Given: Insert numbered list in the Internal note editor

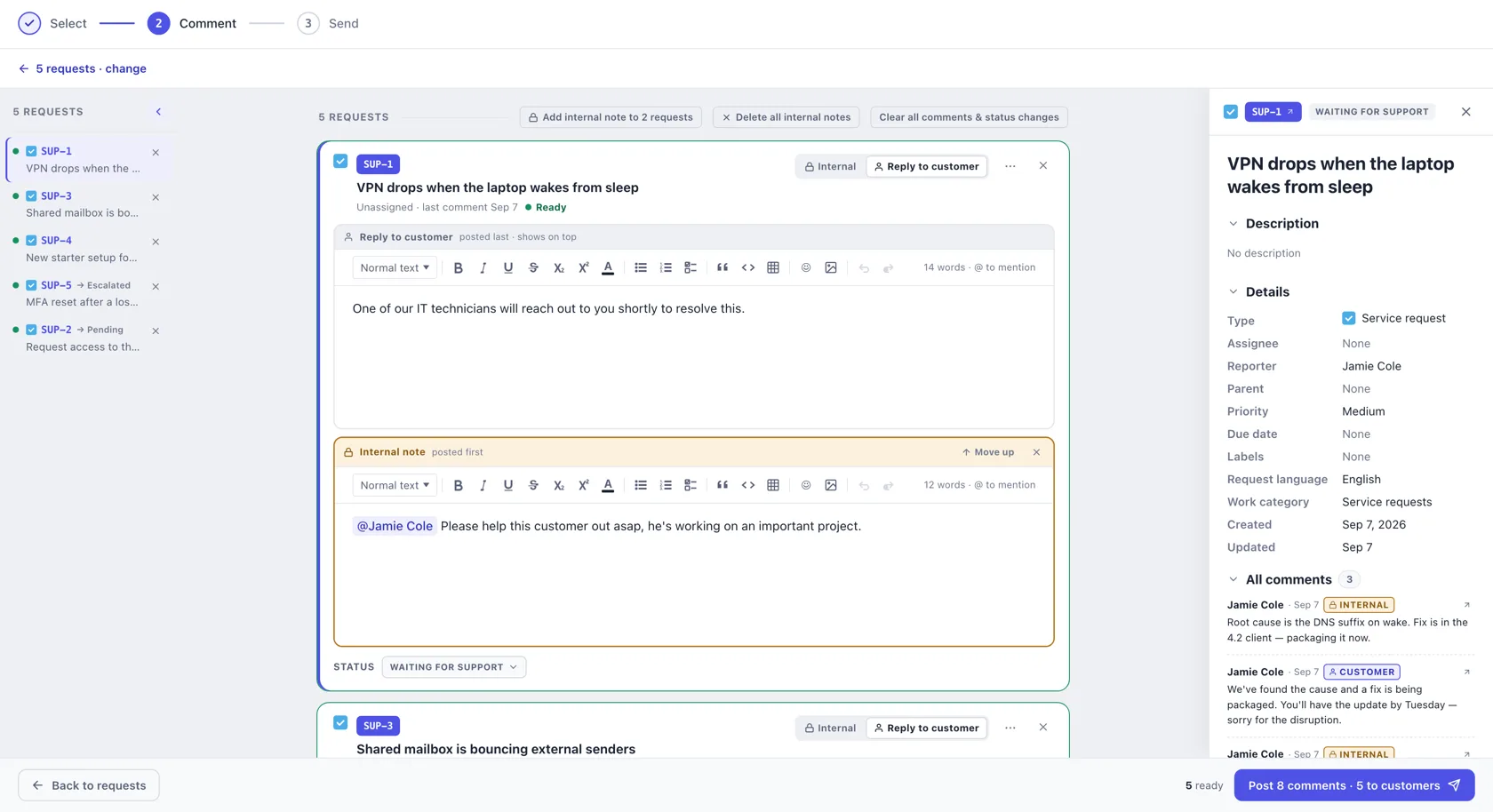Looking at the screenshot, I should pyautogui.click(x=666, y=485).
